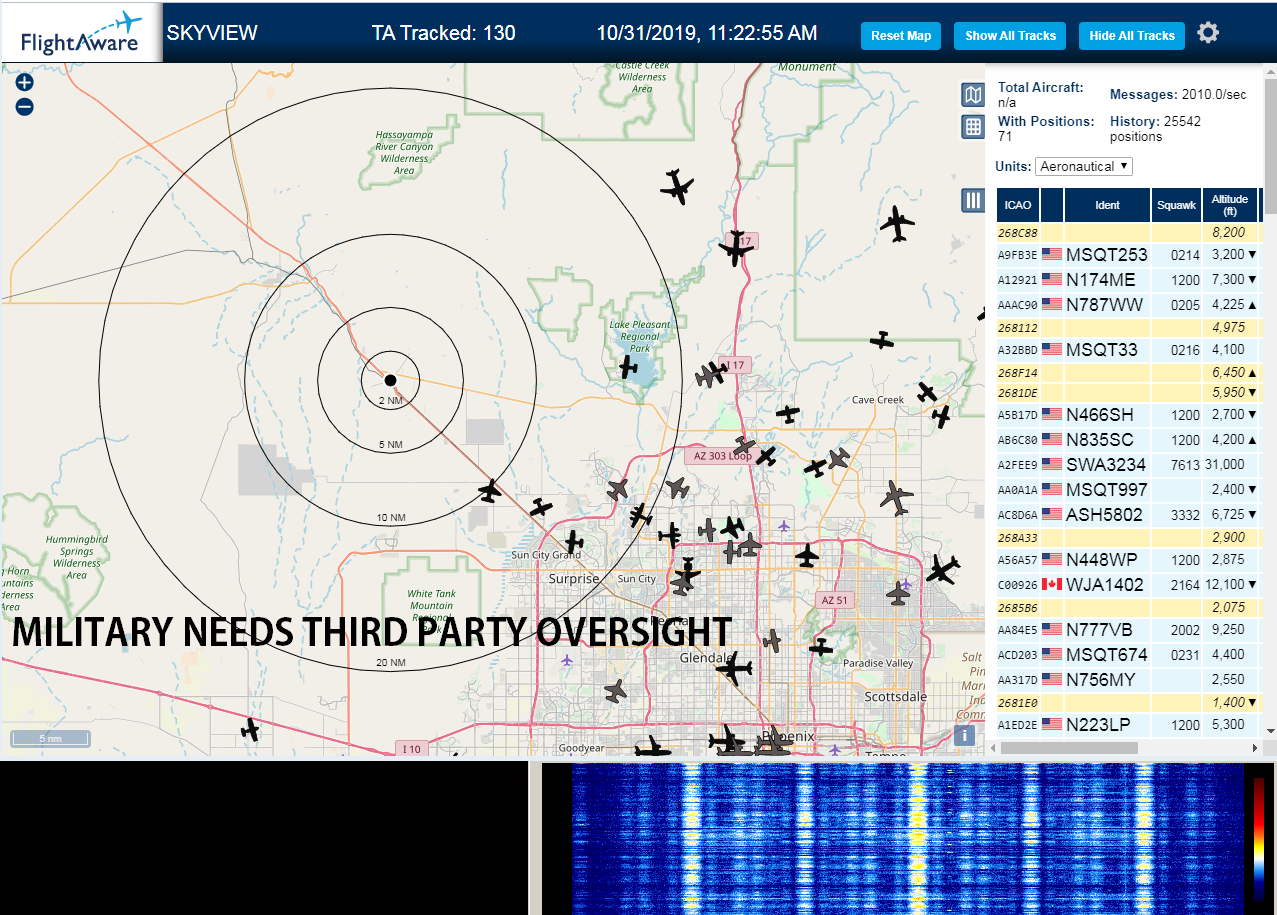Click the 31,000 altitude value
Viewport: 1277px width, 915px height.
(x=1225, y=464)
